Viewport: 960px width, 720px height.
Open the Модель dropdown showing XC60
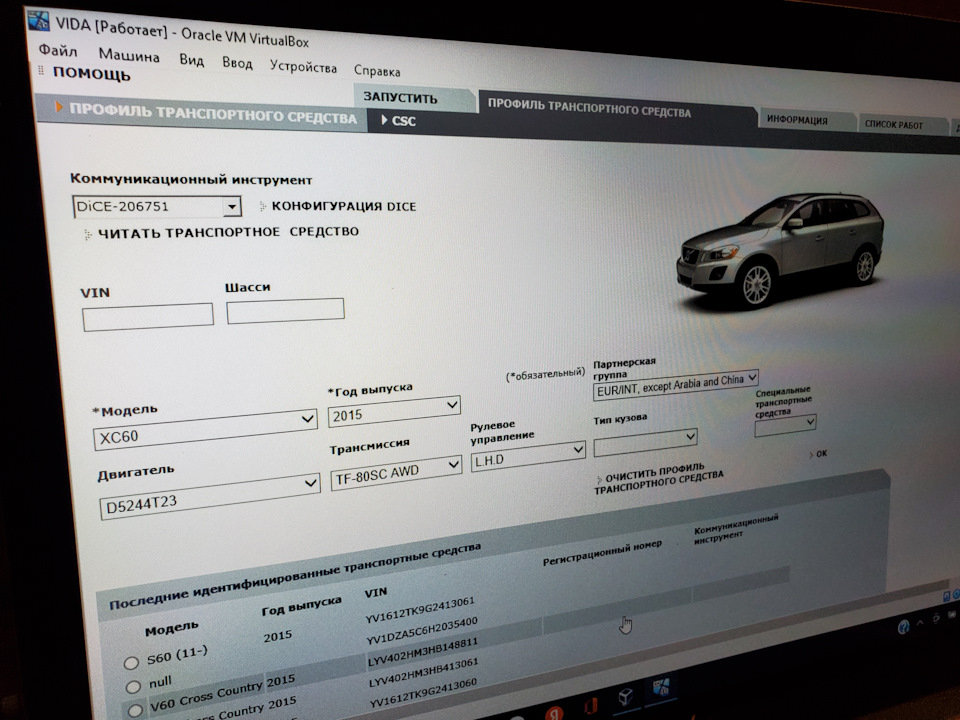point(205,430)
